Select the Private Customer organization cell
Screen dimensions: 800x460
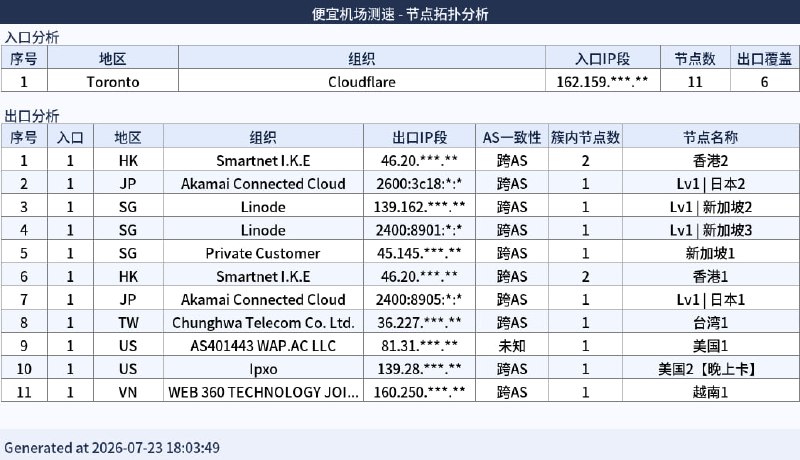click(x=263, y=253)
